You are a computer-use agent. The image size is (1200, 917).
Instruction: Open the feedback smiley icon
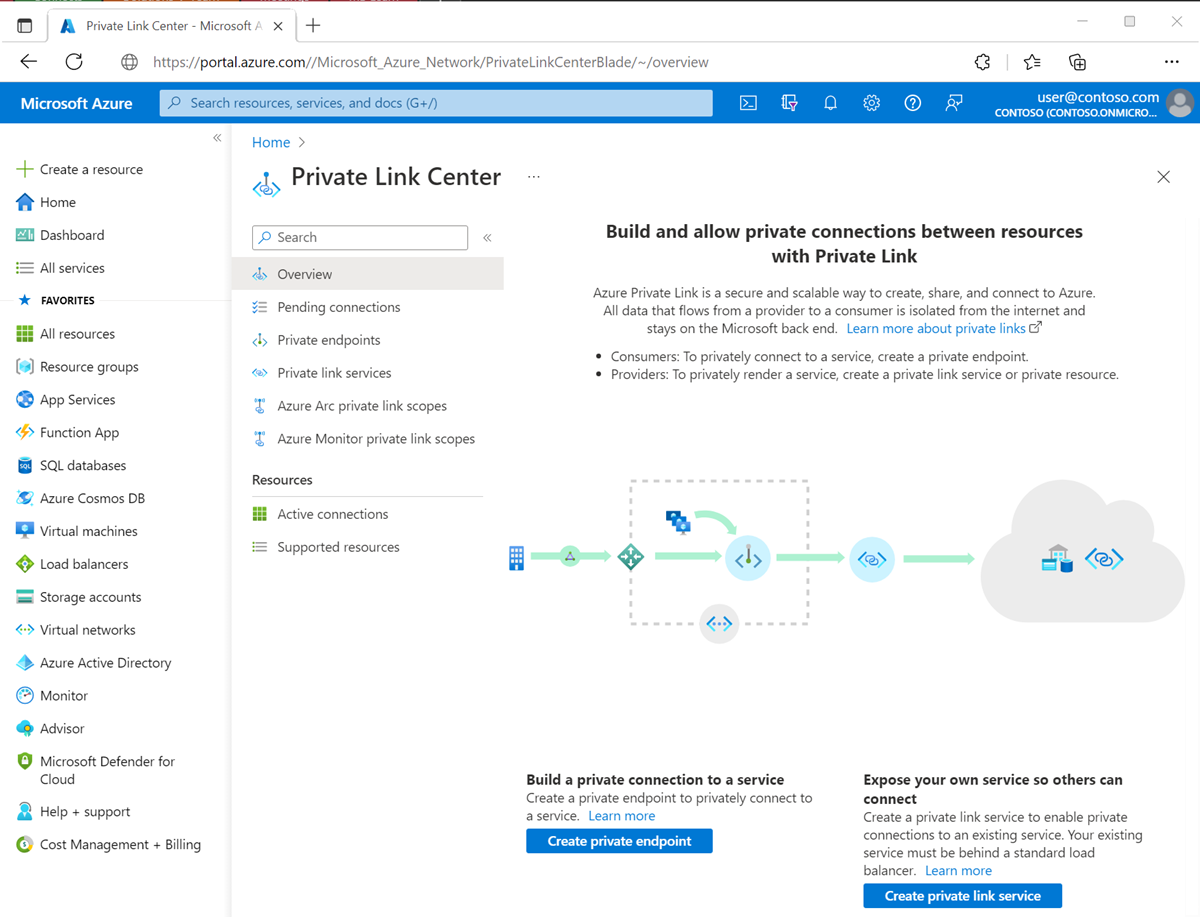click(x=953, y=102)
